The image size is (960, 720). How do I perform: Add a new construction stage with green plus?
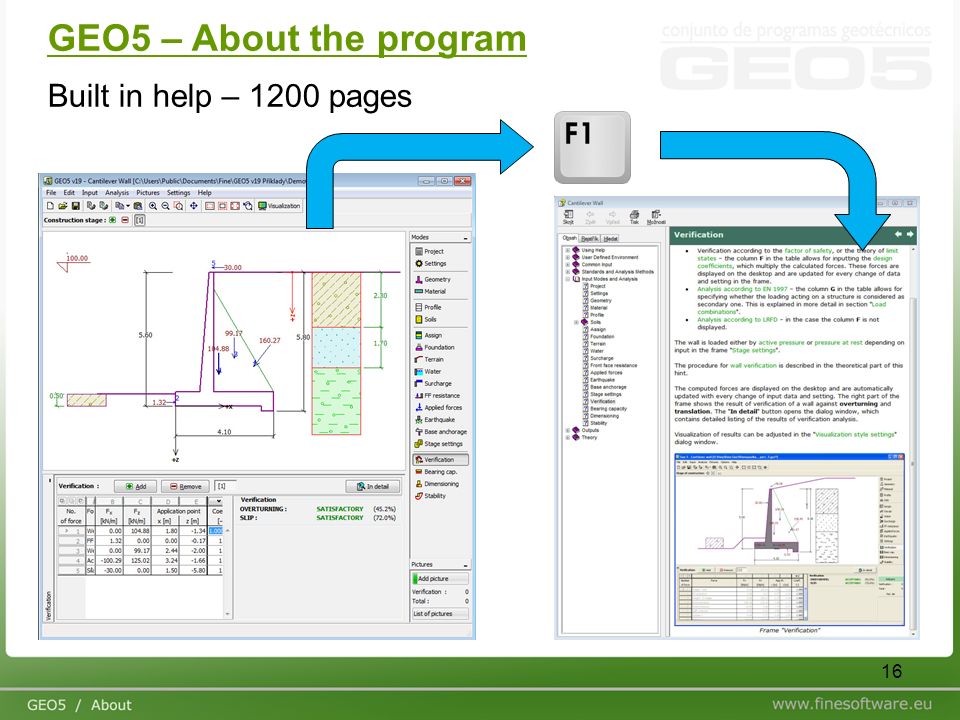point(113,220)
